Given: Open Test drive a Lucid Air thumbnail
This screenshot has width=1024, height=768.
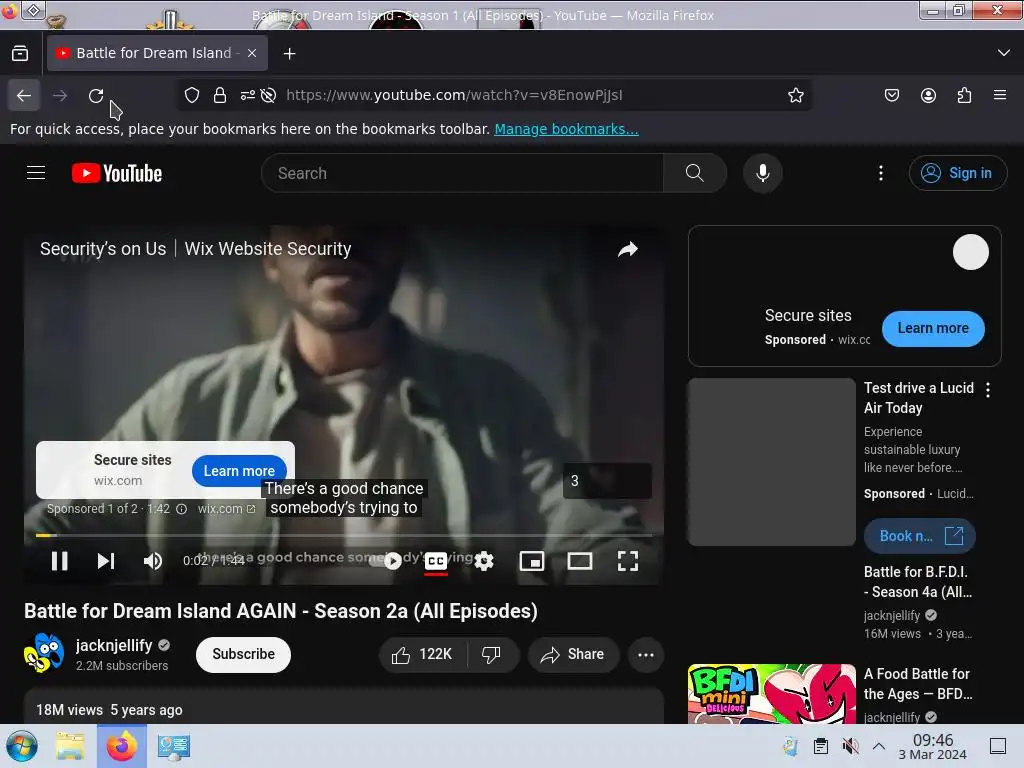Looking at the screenshot, I should 771,462.
